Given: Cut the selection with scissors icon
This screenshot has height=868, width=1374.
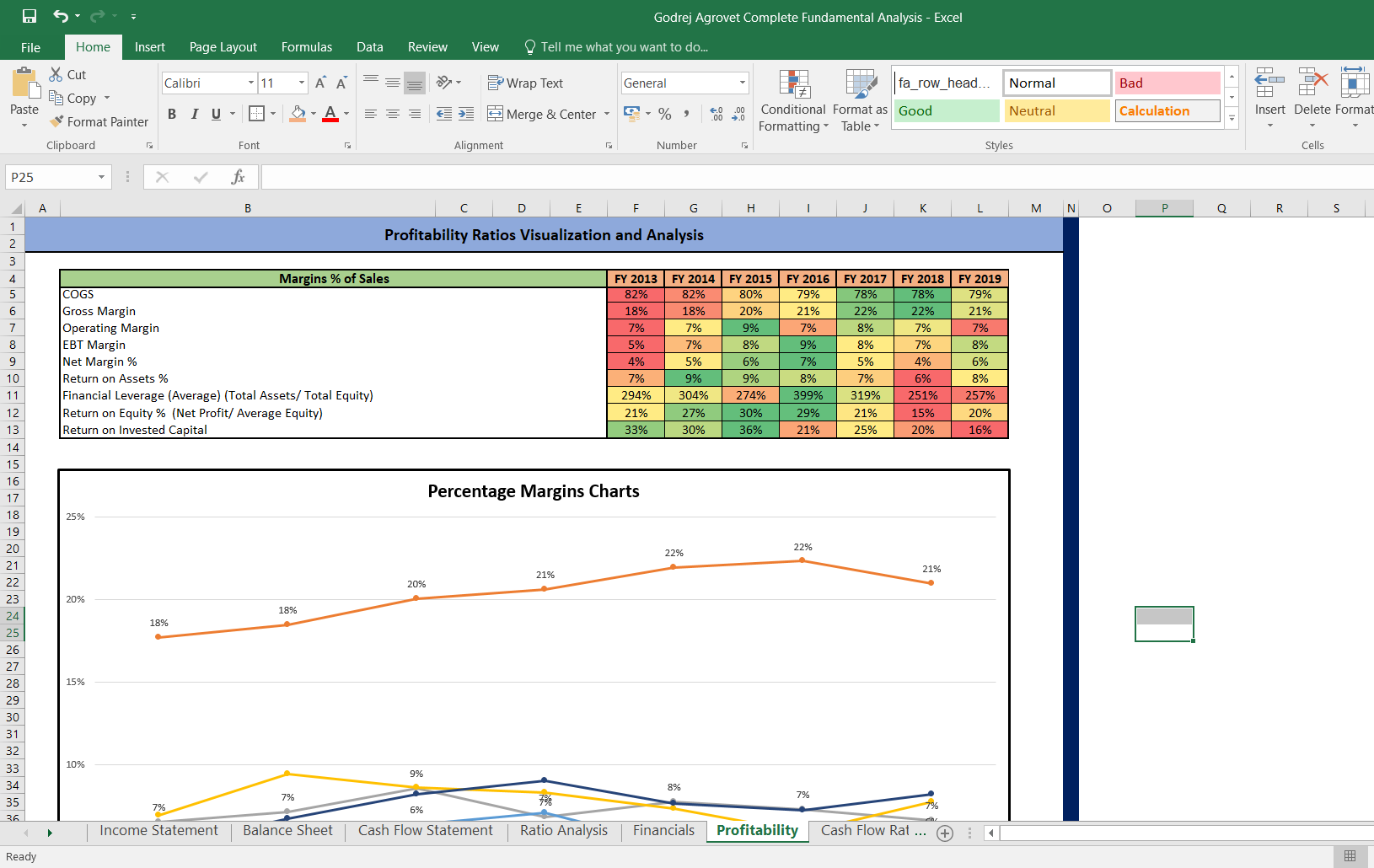Looking at the screenshot, I should 56,74.
